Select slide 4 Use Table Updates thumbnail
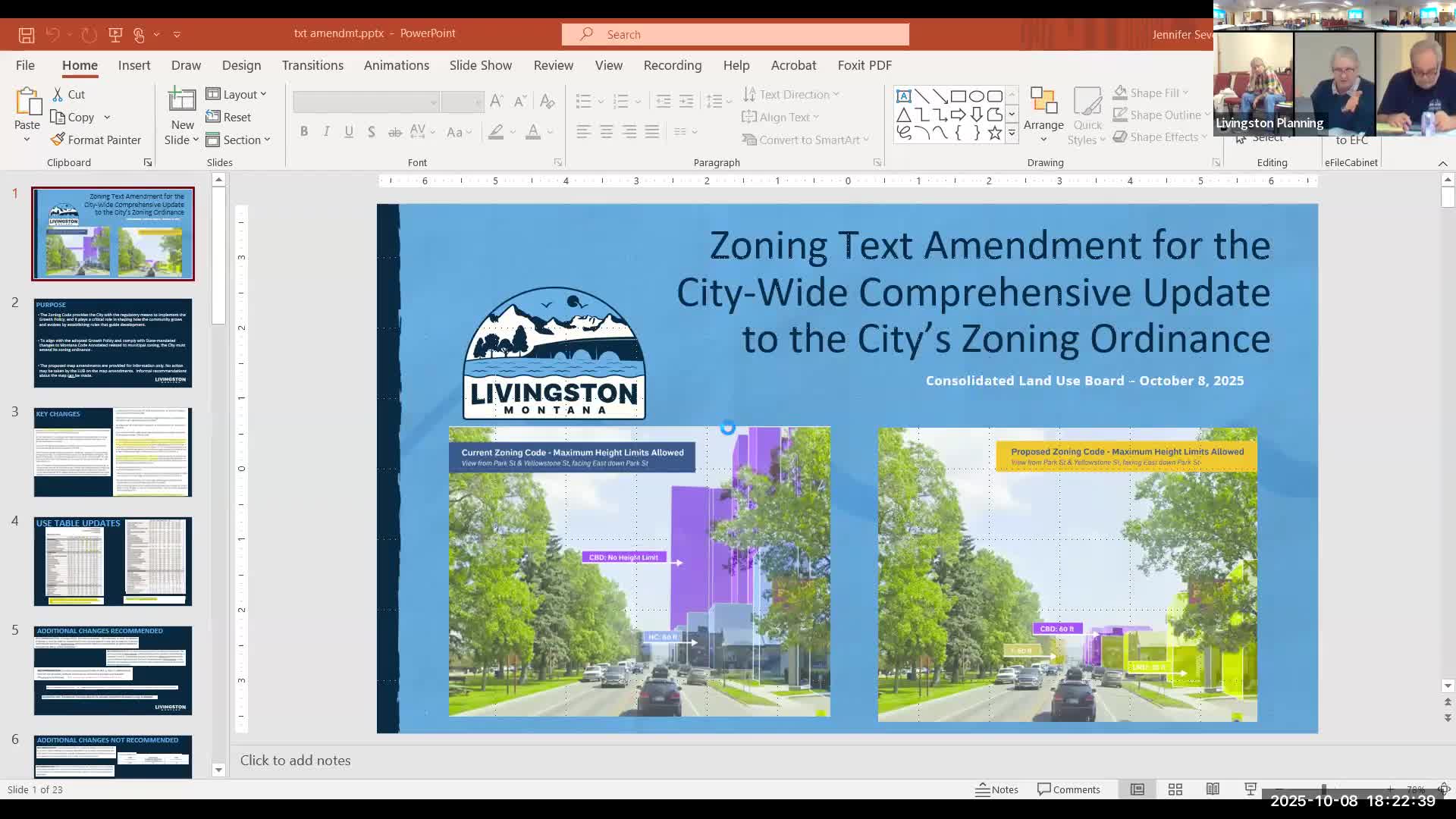Viewport: 1456px width, 819px height. [112, 561]
